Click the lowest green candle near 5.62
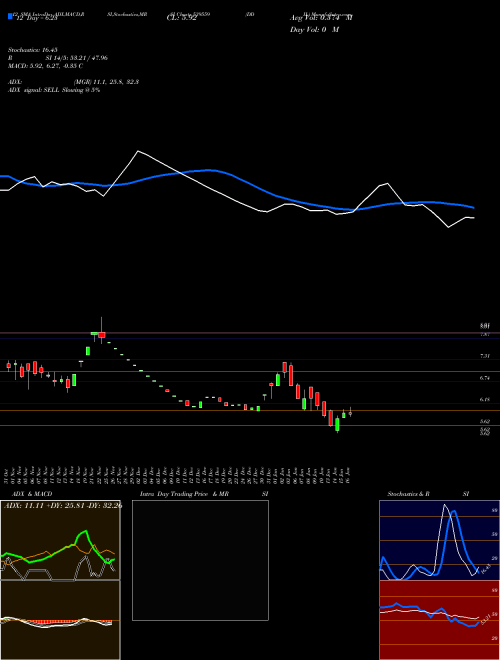500x660 pixels. tap(337, 424)
